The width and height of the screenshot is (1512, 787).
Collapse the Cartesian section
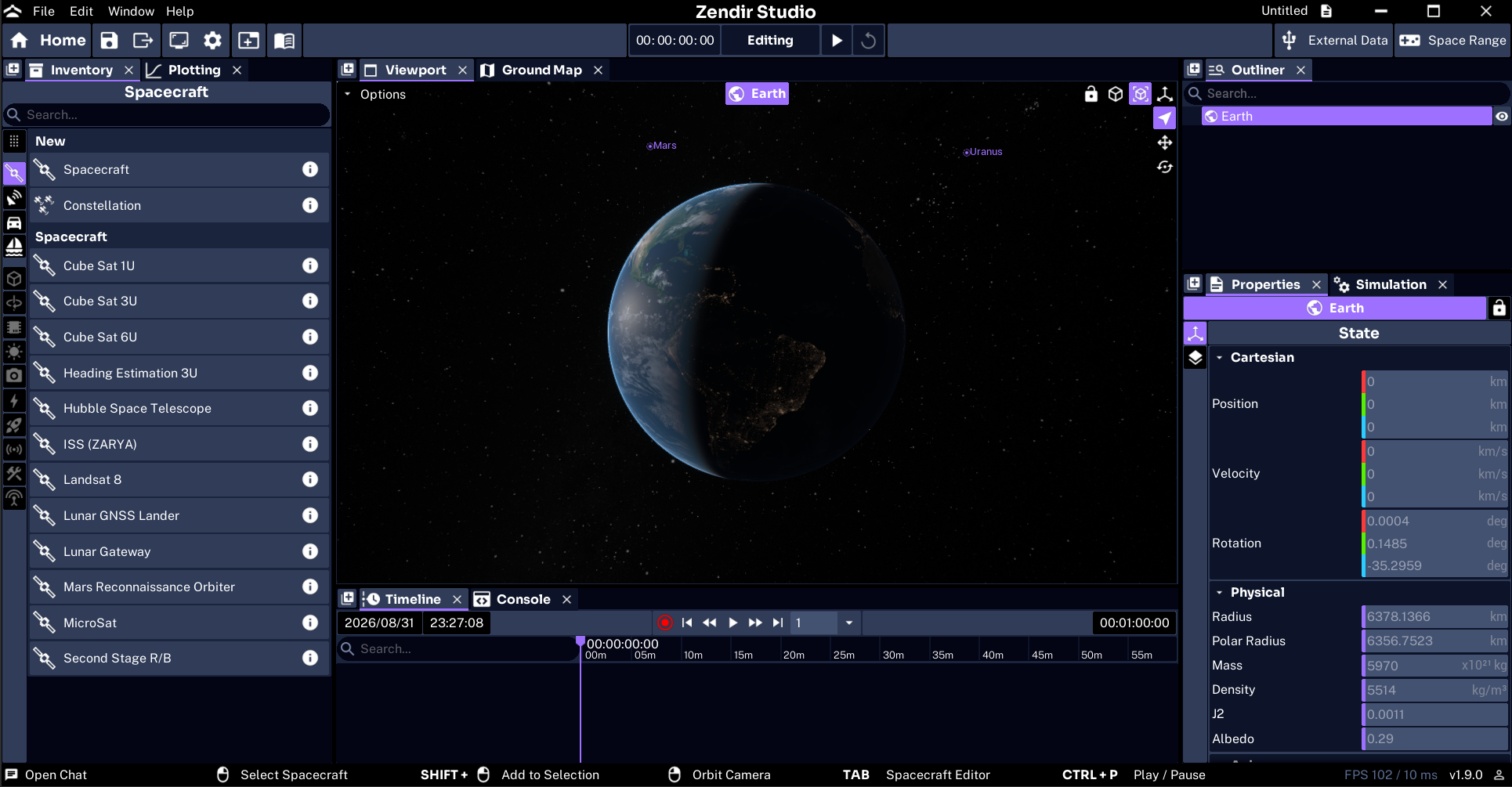(1220, 357)
